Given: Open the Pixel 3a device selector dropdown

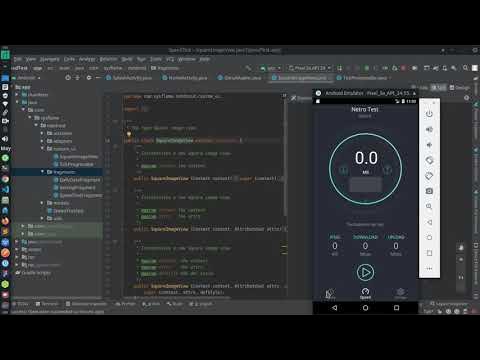Looking at the screenshot, I should [310, 68].
